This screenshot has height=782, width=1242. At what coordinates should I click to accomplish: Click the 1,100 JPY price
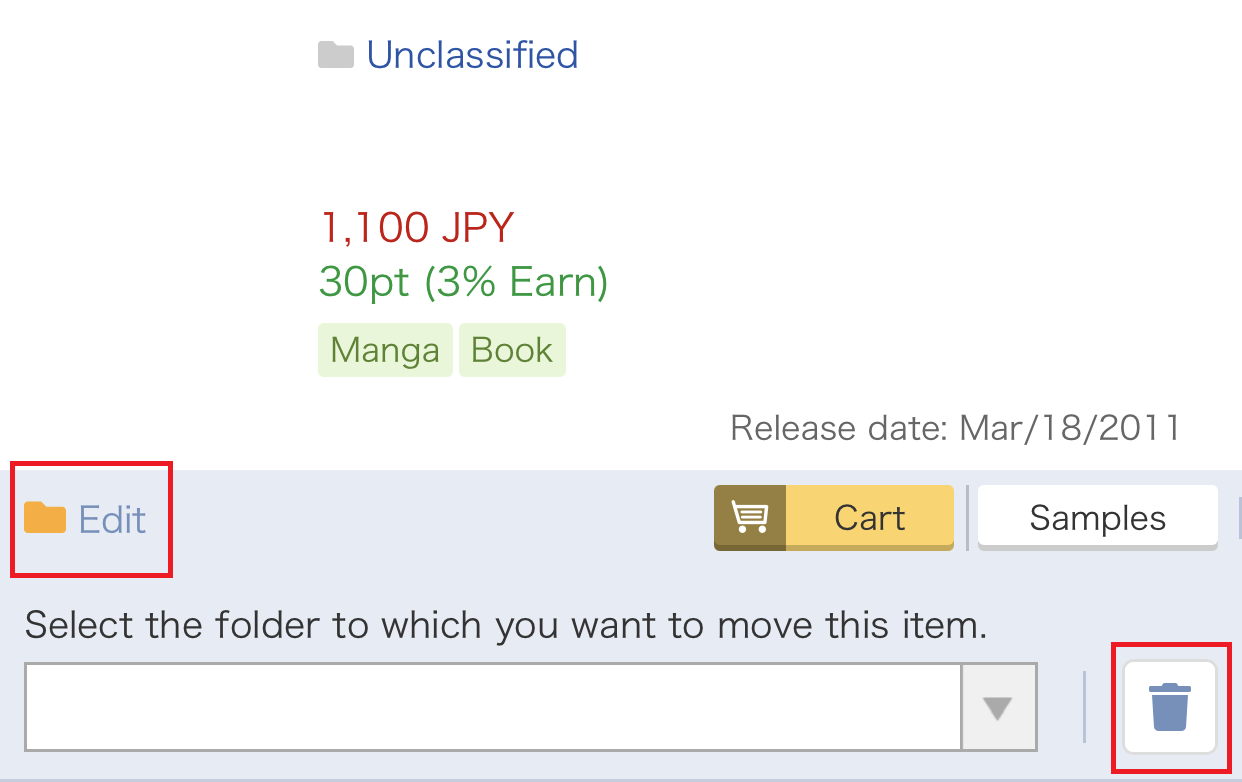[x=416, y=228]
